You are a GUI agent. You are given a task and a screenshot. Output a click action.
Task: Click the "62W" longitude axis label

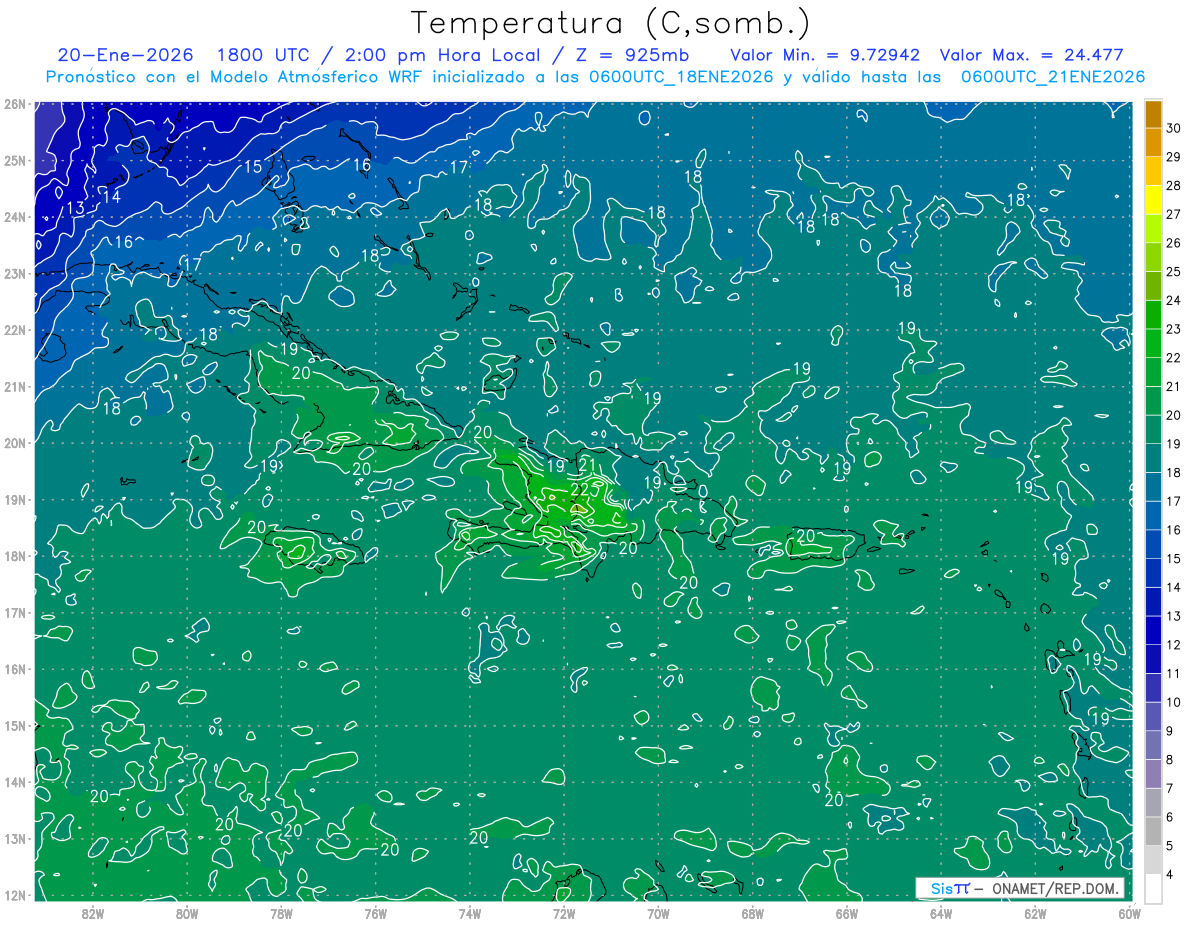(x=1035, y=913)
